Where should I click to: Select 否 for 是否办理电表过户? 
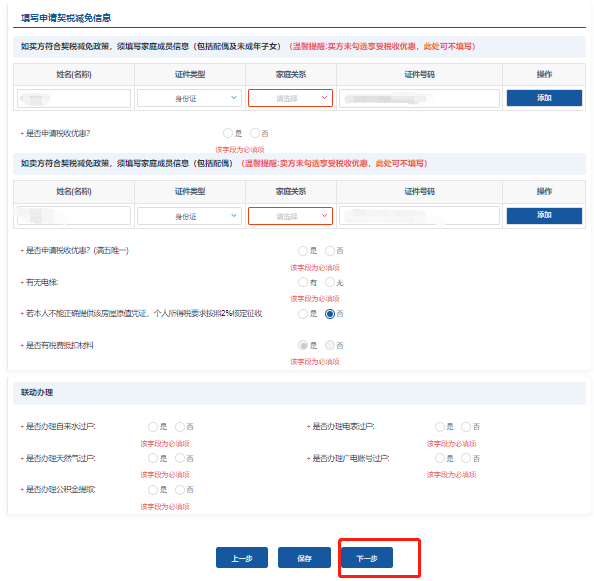point(466,427)
